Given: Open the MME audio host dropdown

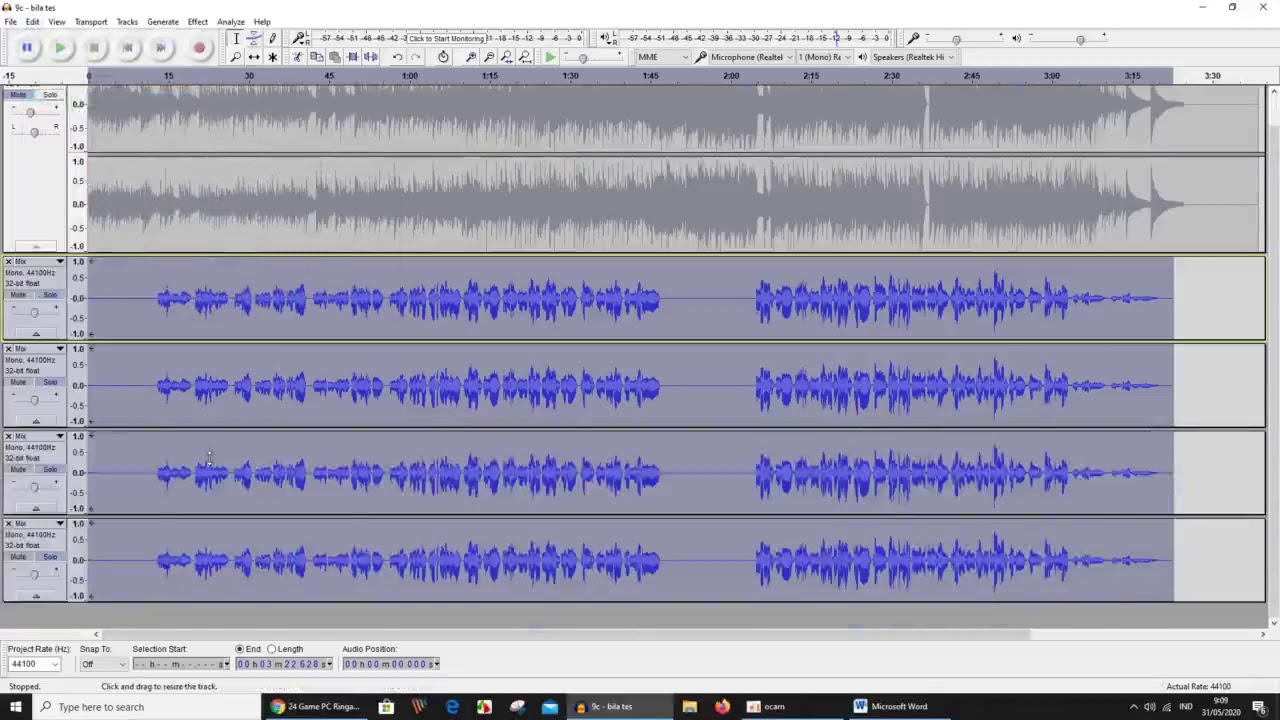Looking at the screenshot, I should tap(663, 57).
